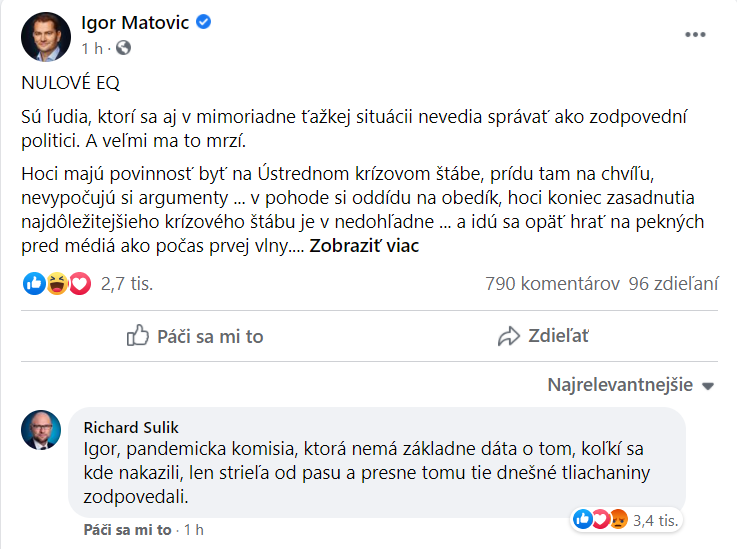Click Igor Matovic's profile picture
Image resolution: width=737 pixels, height=549 pixels.
(41, 35)
